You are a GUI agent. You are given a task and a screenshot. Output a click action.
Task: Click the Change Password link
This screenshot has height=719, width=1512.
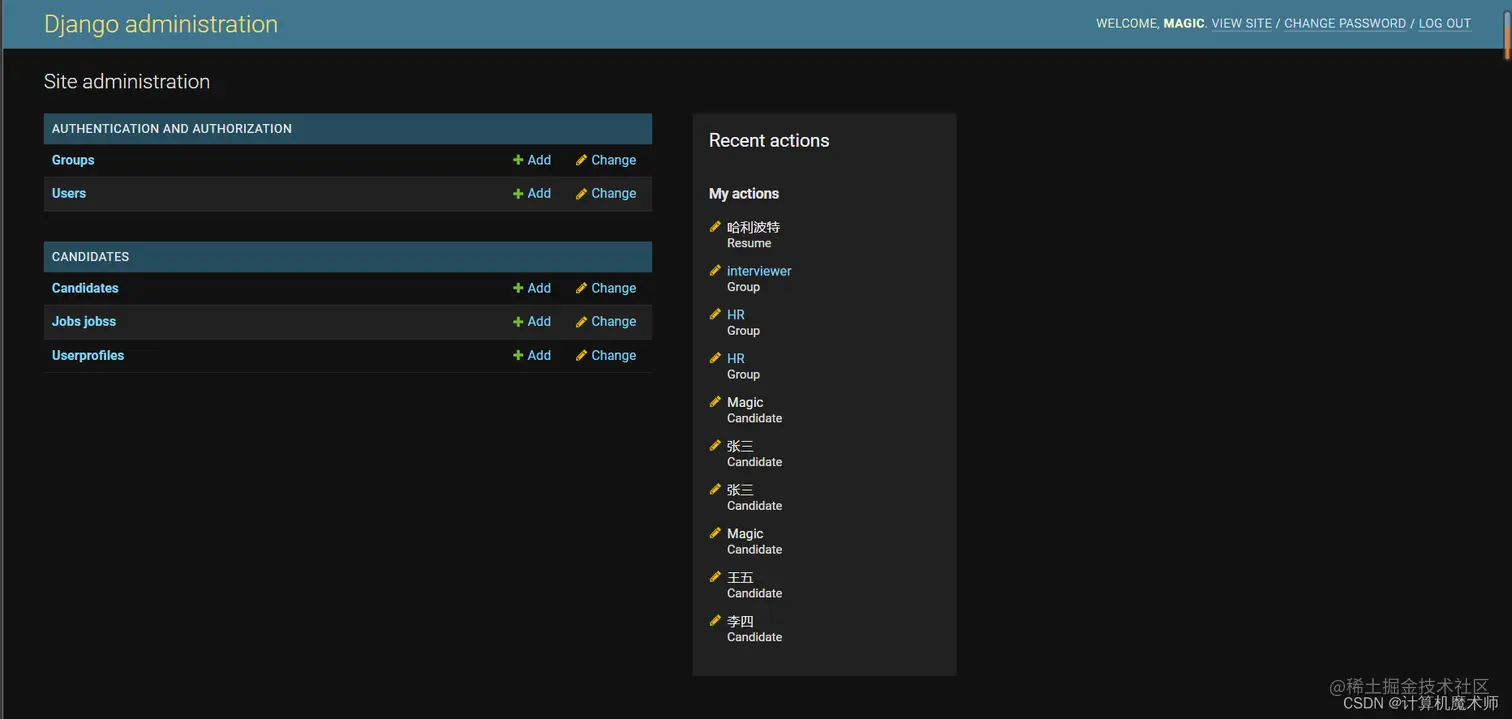tap(1345, 23)
